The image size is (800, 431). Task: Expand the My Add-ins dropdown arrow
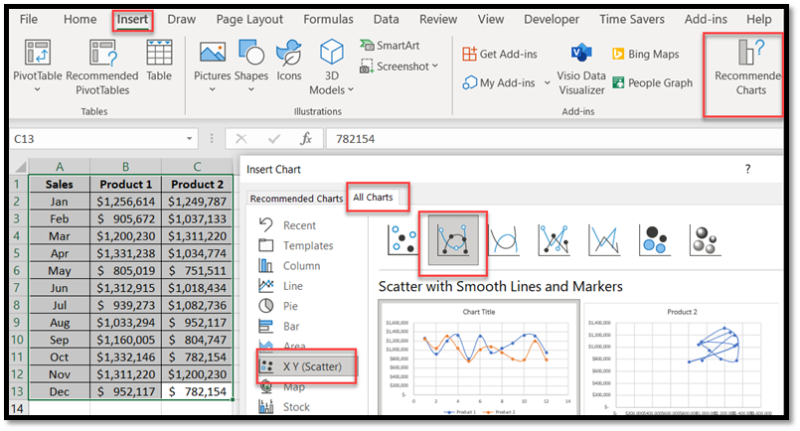coord(547,83)
